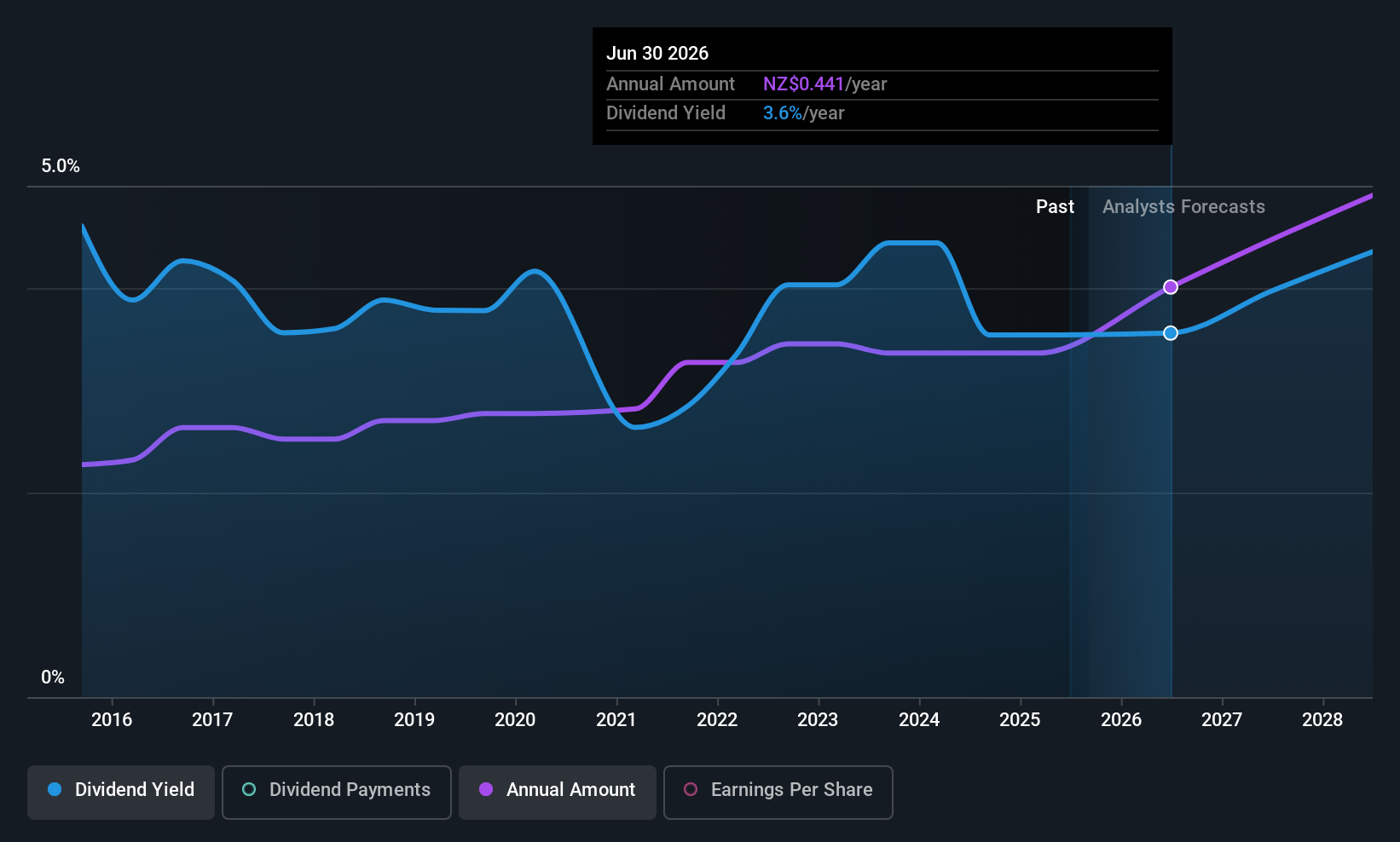Toggle the Dividend Yield legend button
This screenshot has width=1400, height=842.
pos(121,792)
